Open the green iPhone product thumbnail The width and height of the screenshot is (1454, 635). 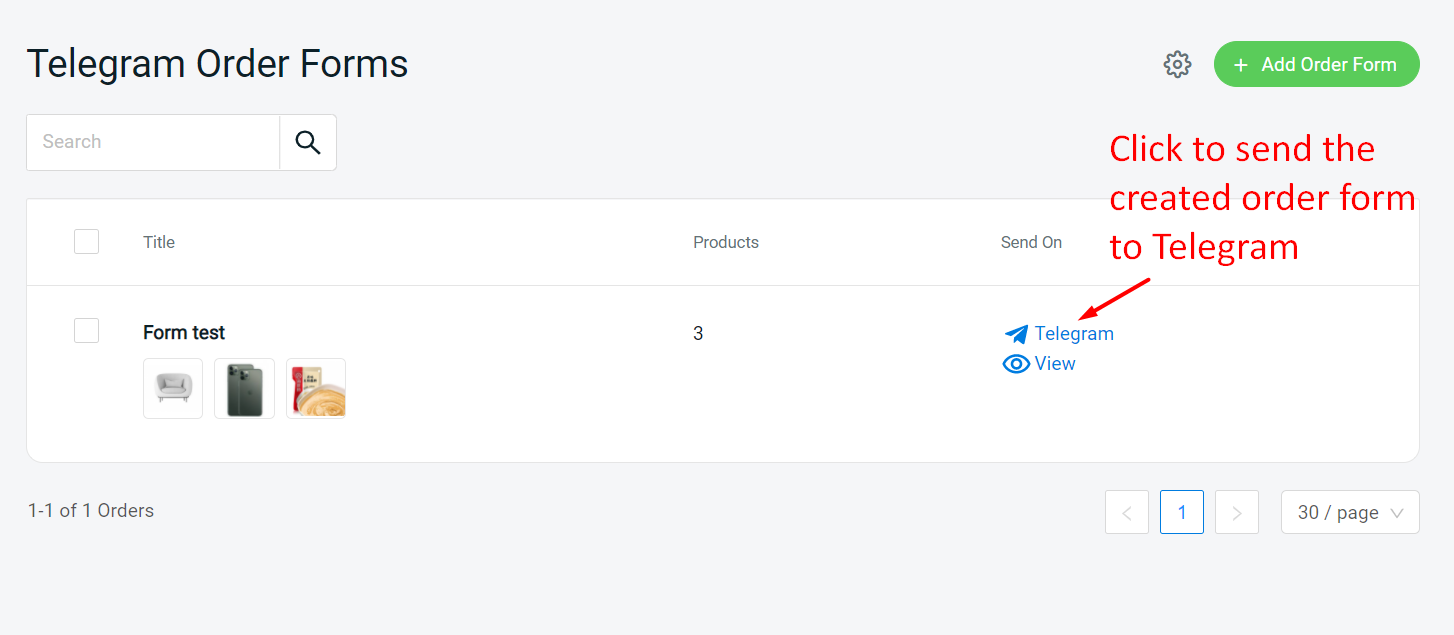[244, 388]
